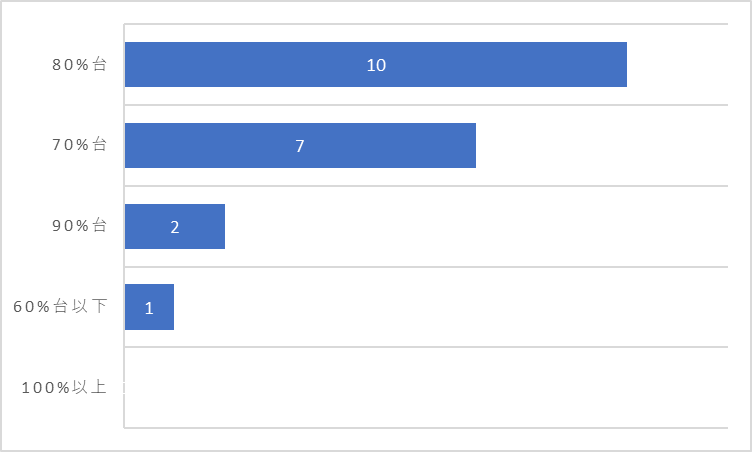Click the data label 7
This screenshot has height=452, width=752.
click(x=300, y=146)
